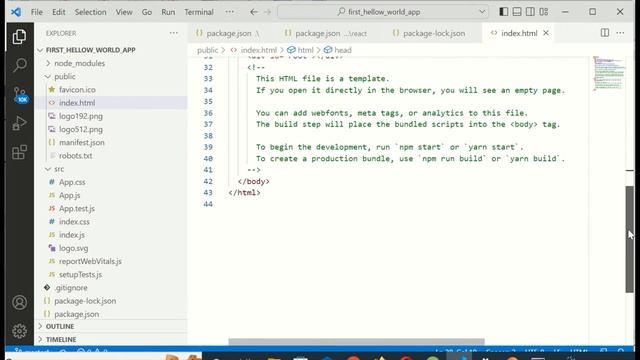This screenshot has height=360, width=640.
Task: Split the editor to the right
Action: point(605,33)
